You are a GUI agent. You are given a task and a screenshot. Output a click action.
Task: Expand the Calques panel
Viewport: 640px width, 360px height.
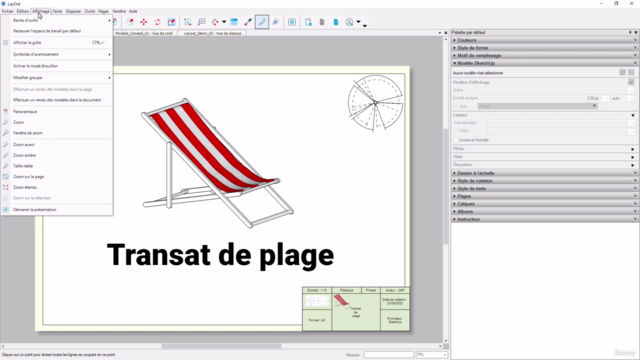[455, 204]
